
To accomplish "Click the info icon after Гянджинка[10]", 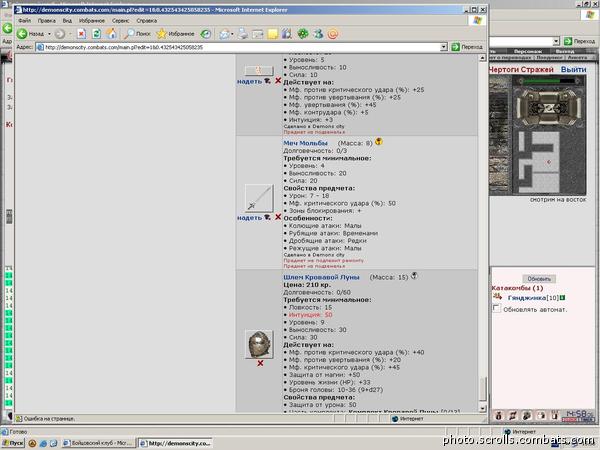I will click(x=563, y=297).
